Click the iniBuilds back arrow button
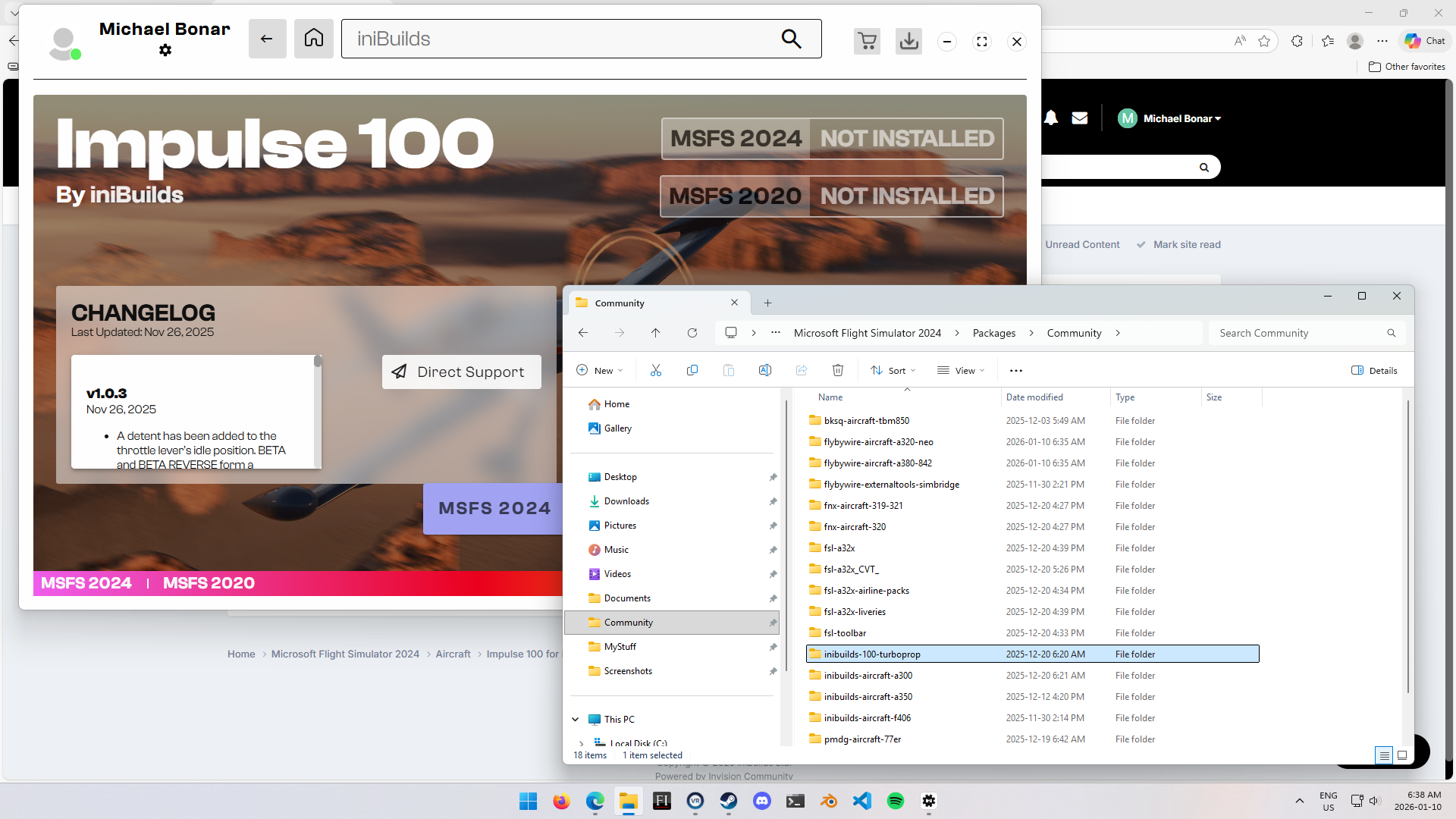This screenshot has height=819, width=1456. pyautogui.click(x=267, y=39)
